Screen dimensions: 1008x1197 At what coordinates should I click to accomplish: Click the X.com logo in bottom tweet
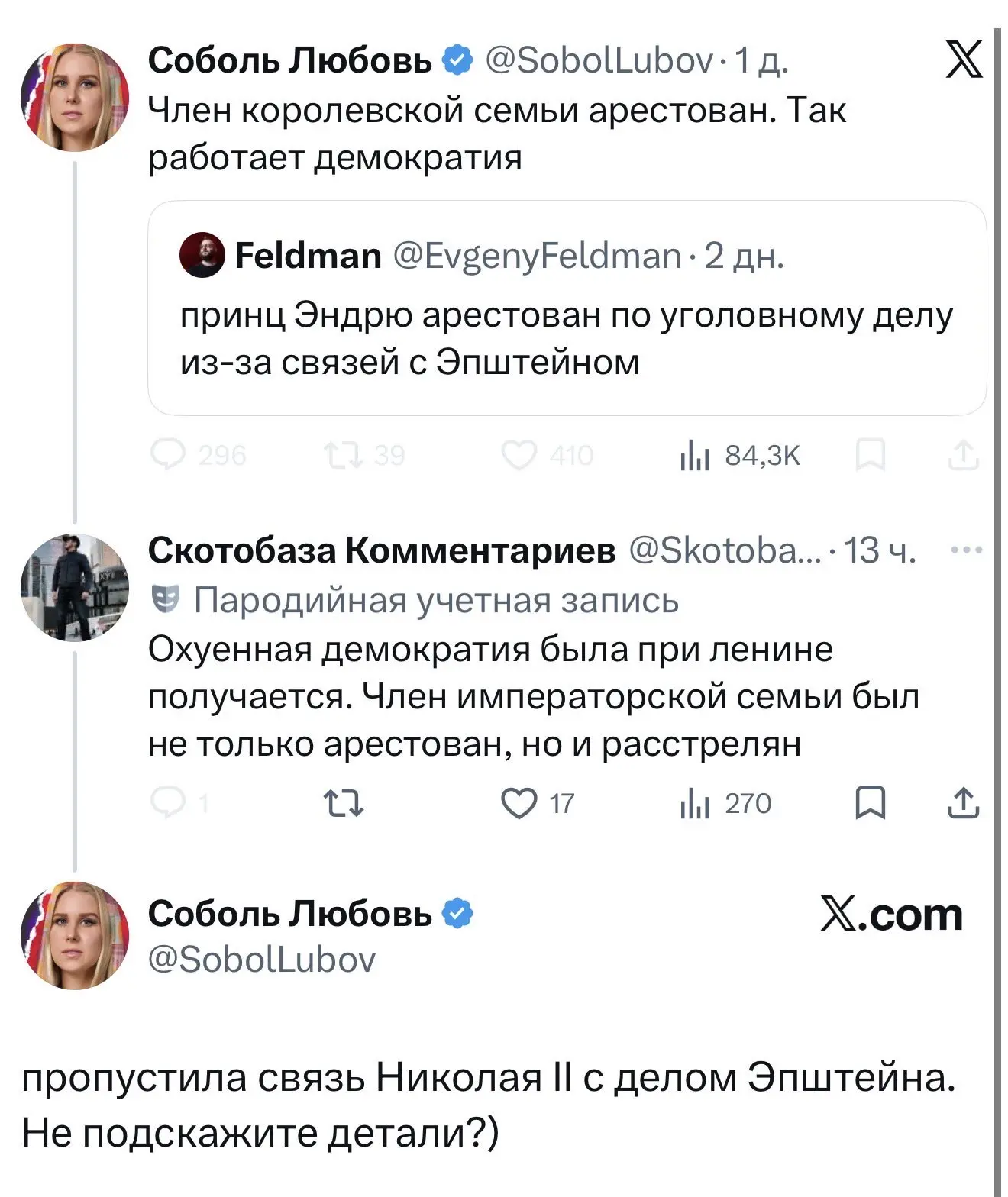click(x=891, y=914)
